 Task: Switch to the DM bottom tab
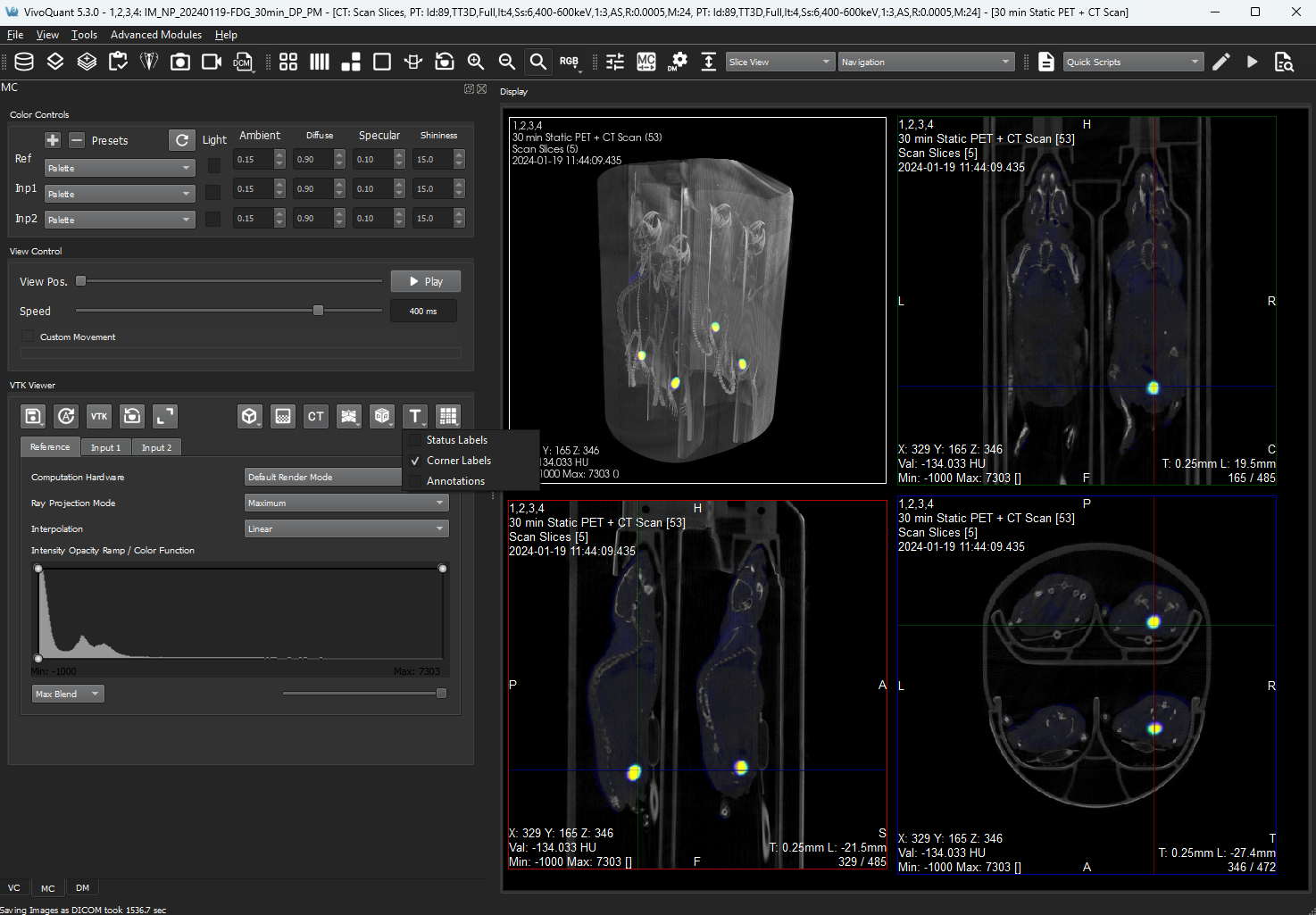[82, 887]
